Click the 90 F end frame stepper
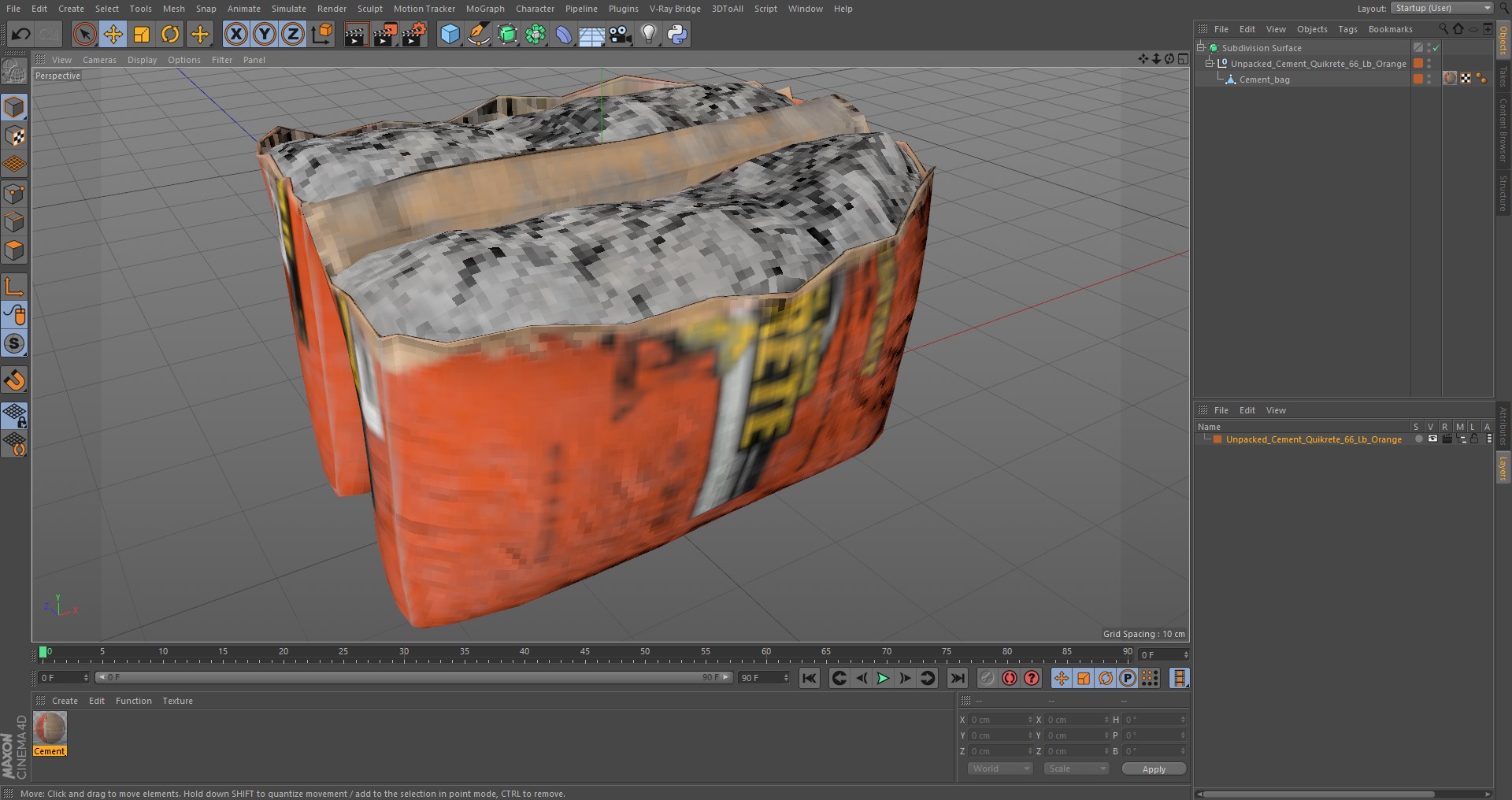 point(786,678)
